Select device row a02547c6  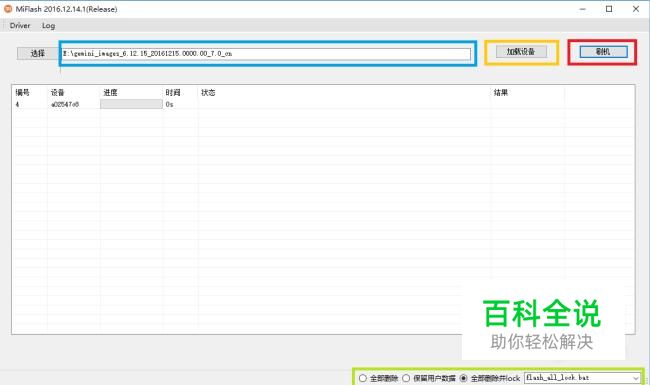click(x=323, y=104)
